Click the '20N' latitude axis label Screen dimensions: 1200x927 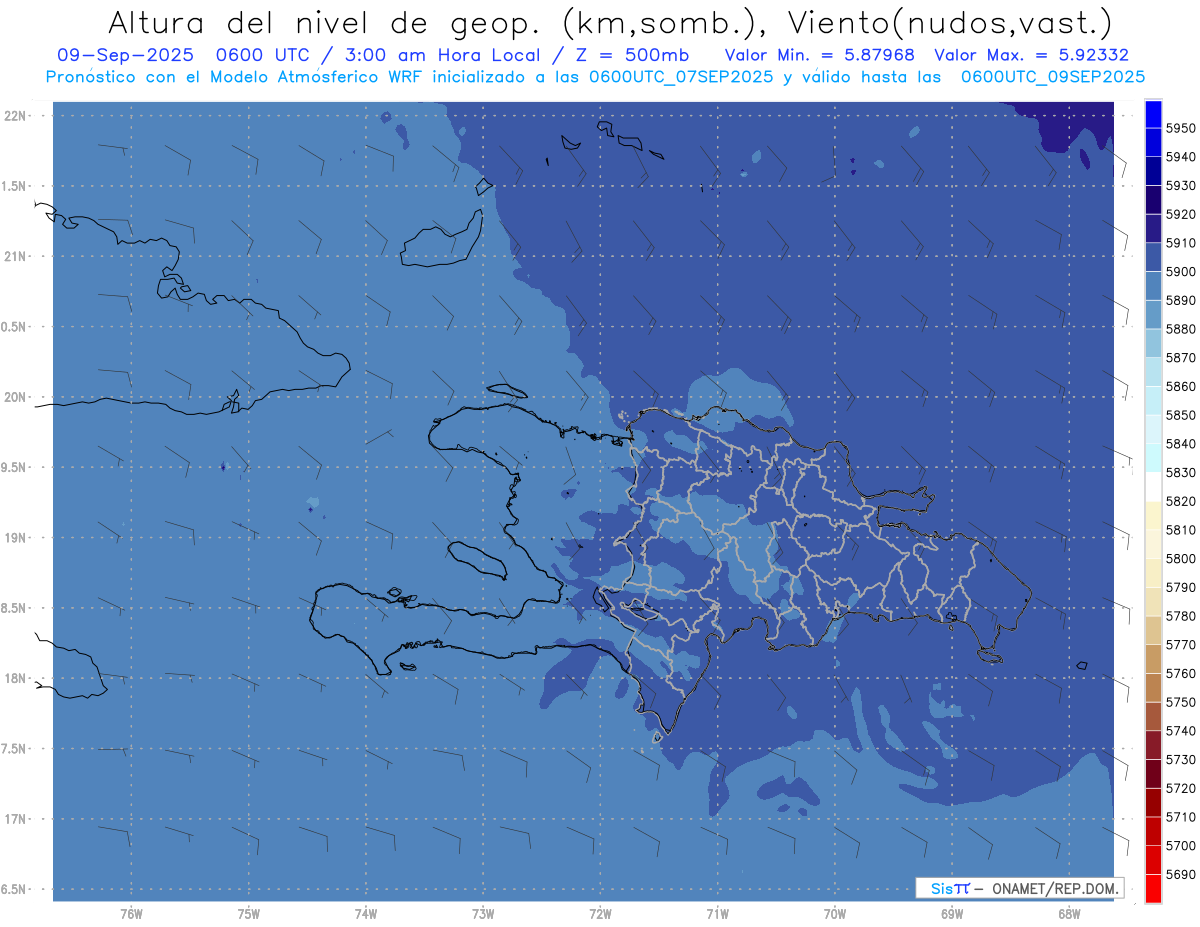[x=17, y=397]
